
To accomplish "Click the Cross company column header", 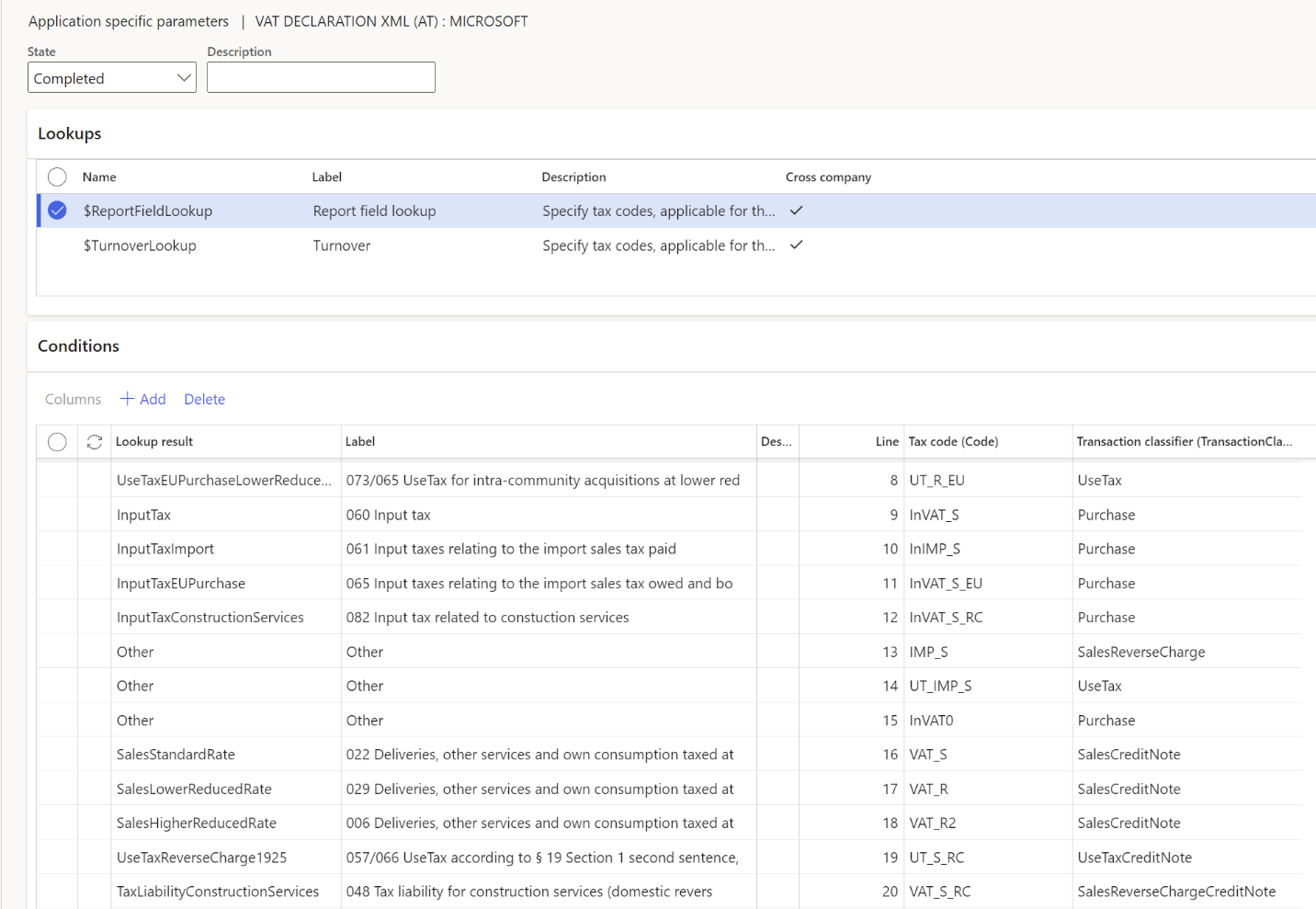I will [x=828, y=176].
